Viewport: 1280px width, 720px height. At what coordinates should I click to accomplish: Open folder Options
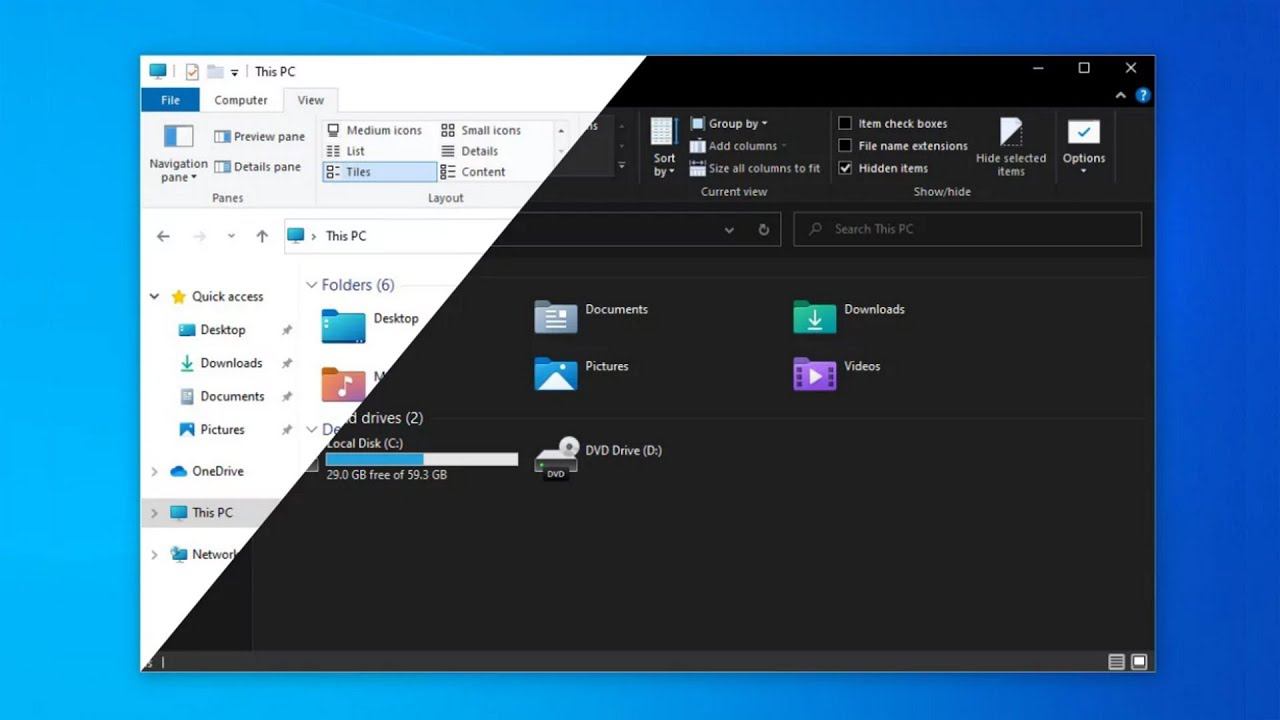click(1084, 147)
